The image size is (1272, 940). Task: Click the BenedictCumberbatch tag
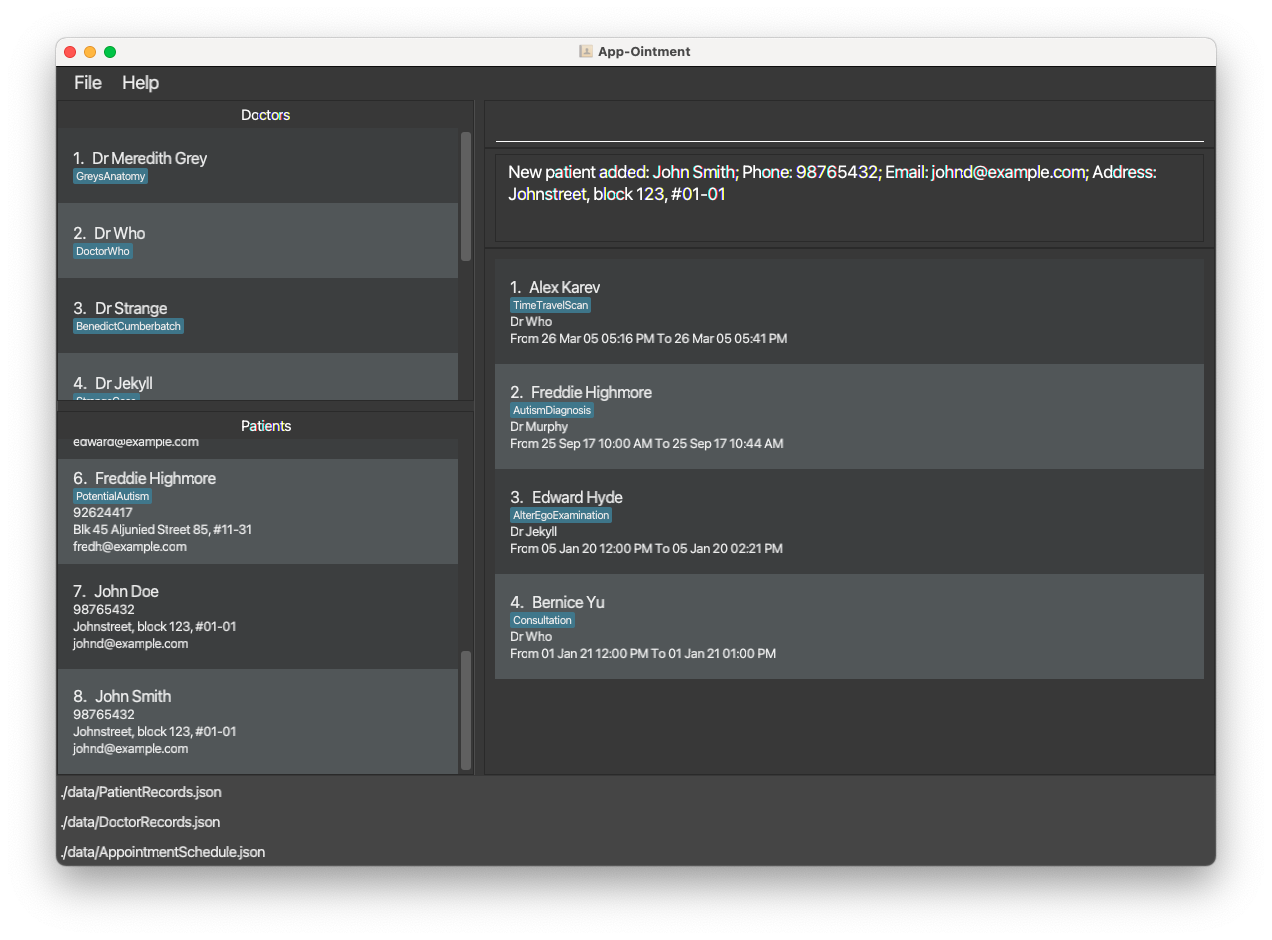click(128, 326)
